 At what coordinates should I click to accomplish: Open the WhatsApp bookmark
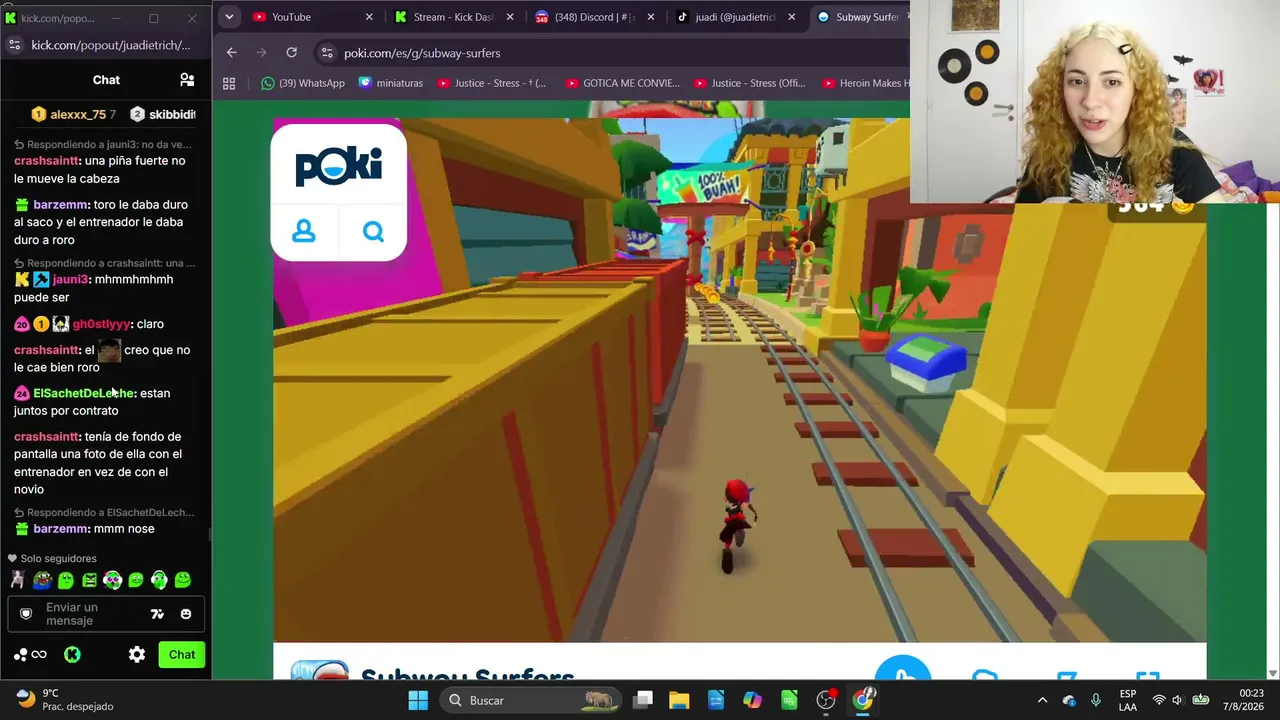pyautogui.click(x=303, y=83)
